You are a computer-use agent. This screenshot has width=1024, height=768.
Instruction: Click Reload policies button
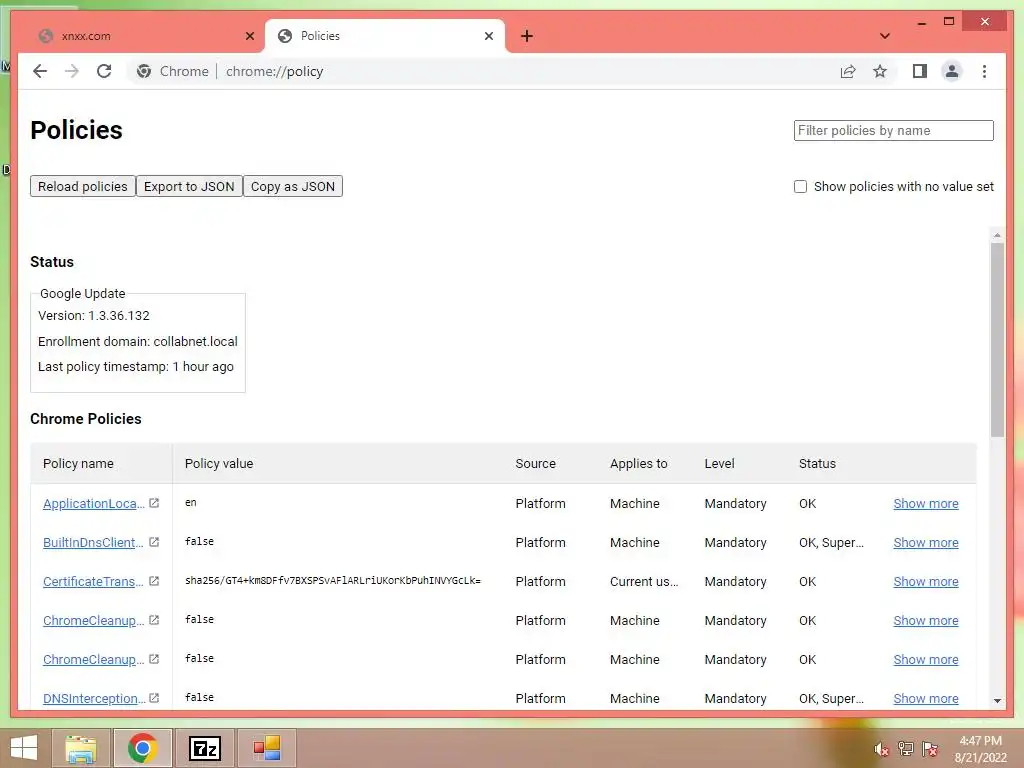(x=82, y=186)
